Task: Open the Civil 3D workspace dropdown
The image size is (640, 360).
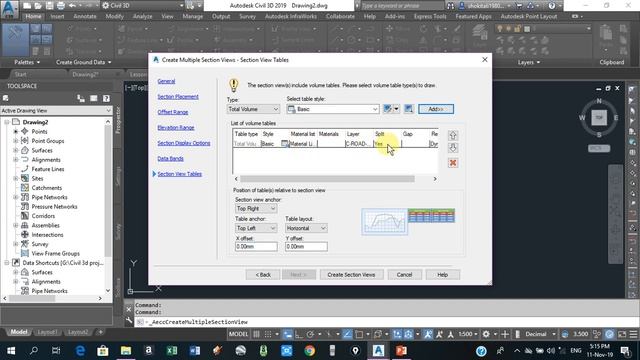Action: (142, 6)
